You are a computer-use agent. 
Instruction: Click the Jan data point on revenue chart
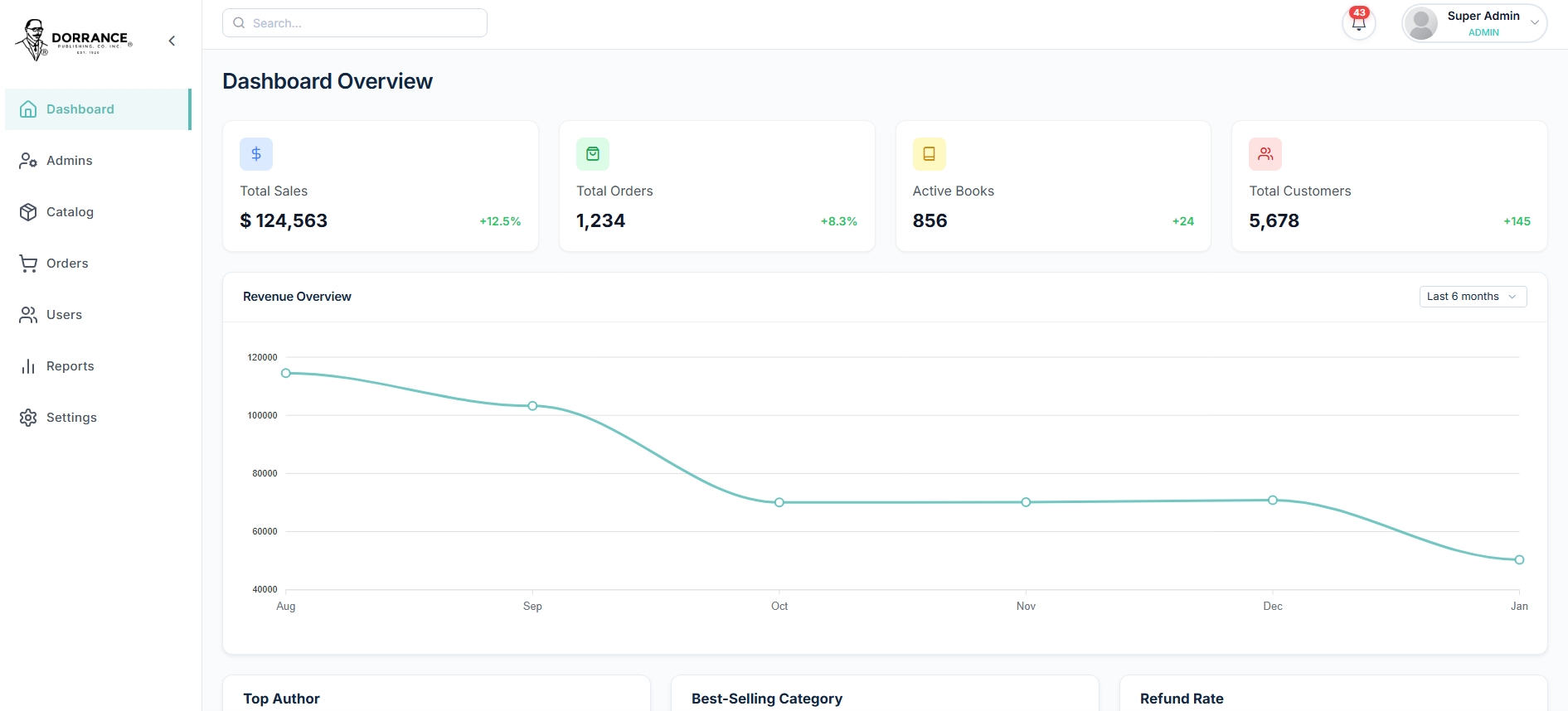pos(1519,560)
